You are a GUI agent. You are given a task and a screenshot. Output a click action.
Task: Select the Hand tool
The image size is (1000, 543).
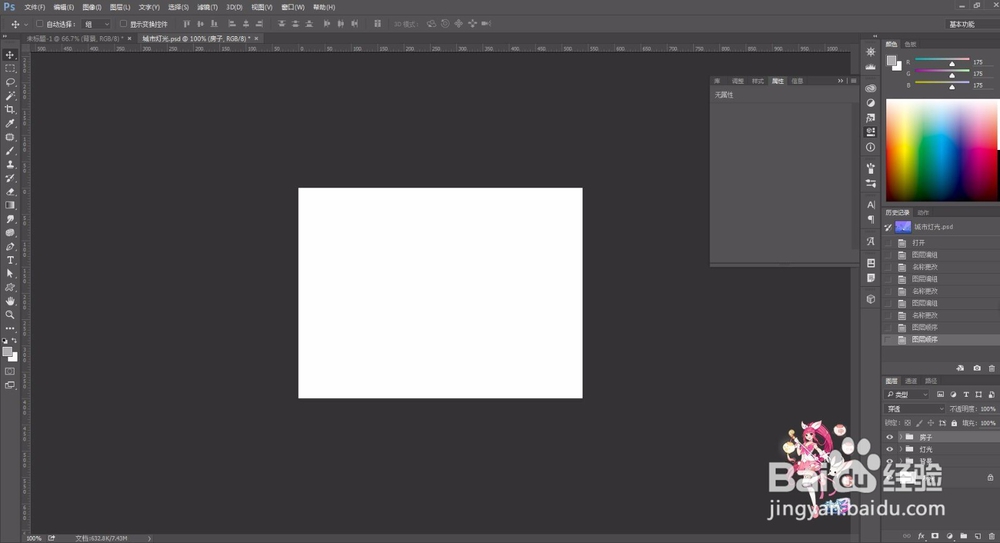[x=10, y=301]
